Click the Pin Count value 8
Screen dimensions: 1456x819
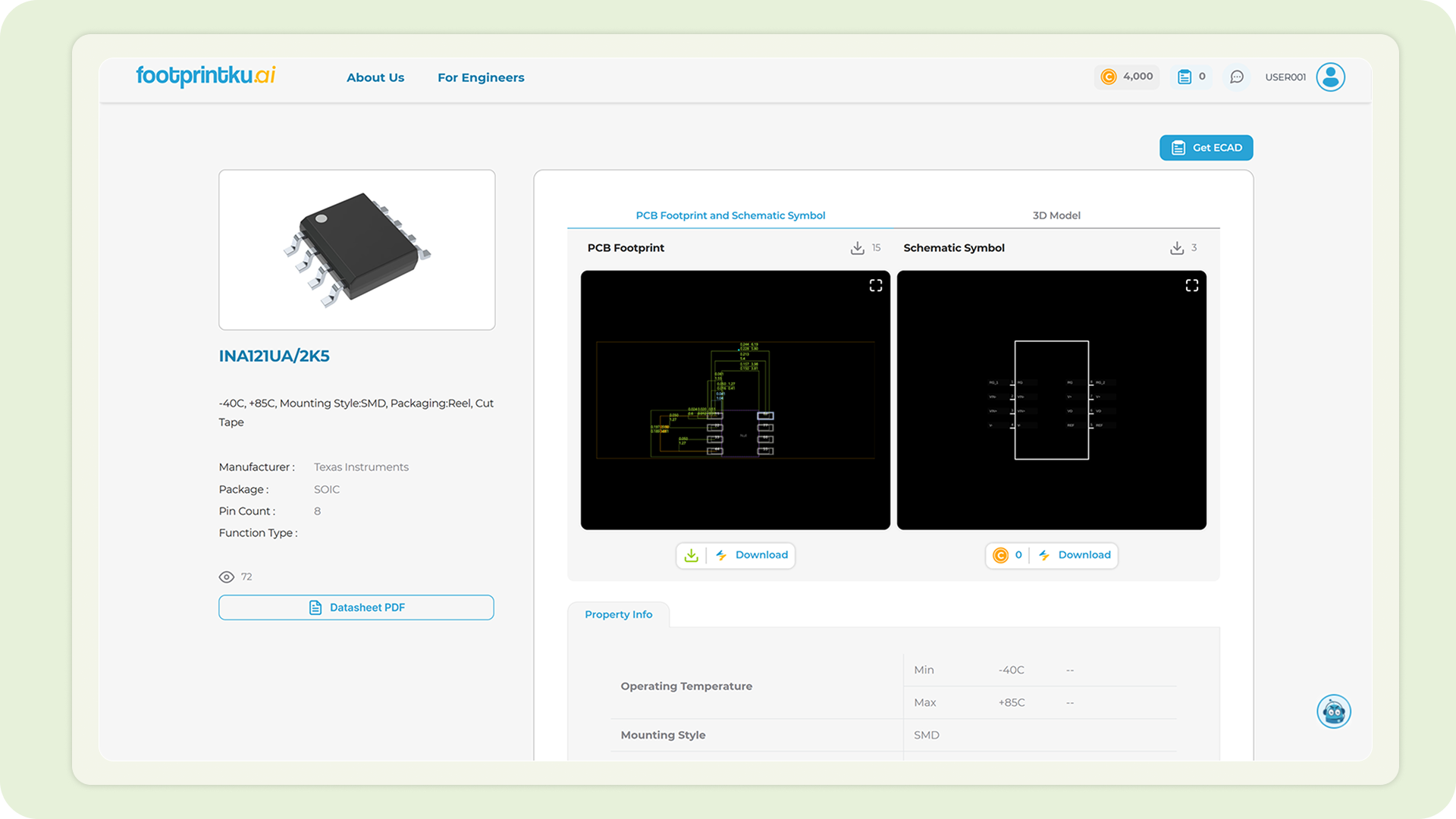[x=317, y=511]
